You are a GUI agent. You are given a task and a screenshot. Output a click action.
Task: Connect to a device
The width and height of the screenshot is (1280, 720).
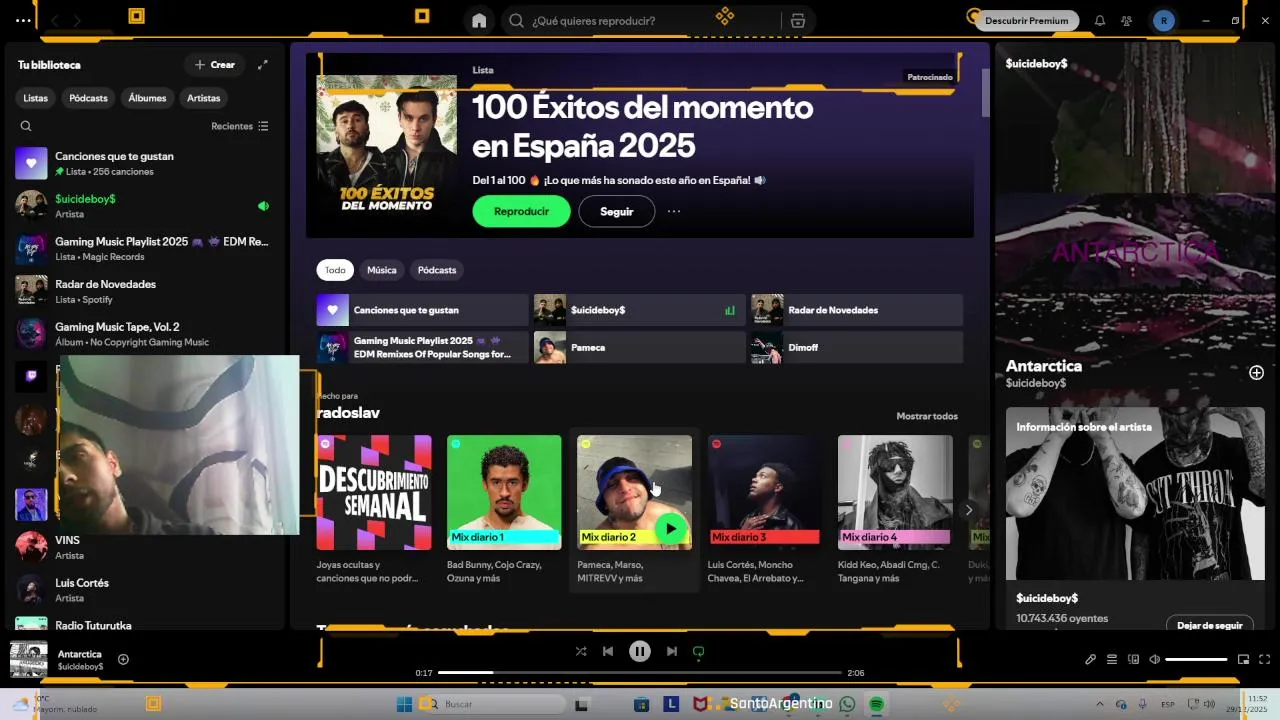click(1134, 659)
